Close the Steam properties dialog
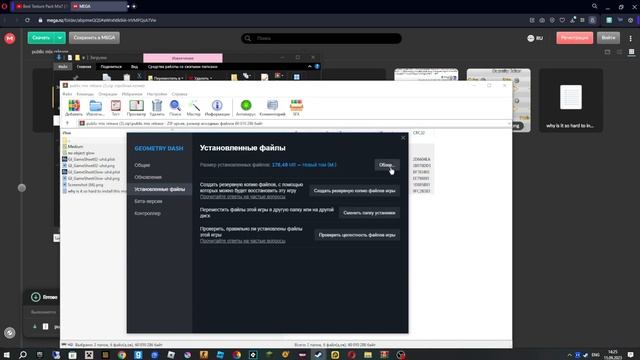This screenshot has height=360, width=640. [x=403, y=138]
